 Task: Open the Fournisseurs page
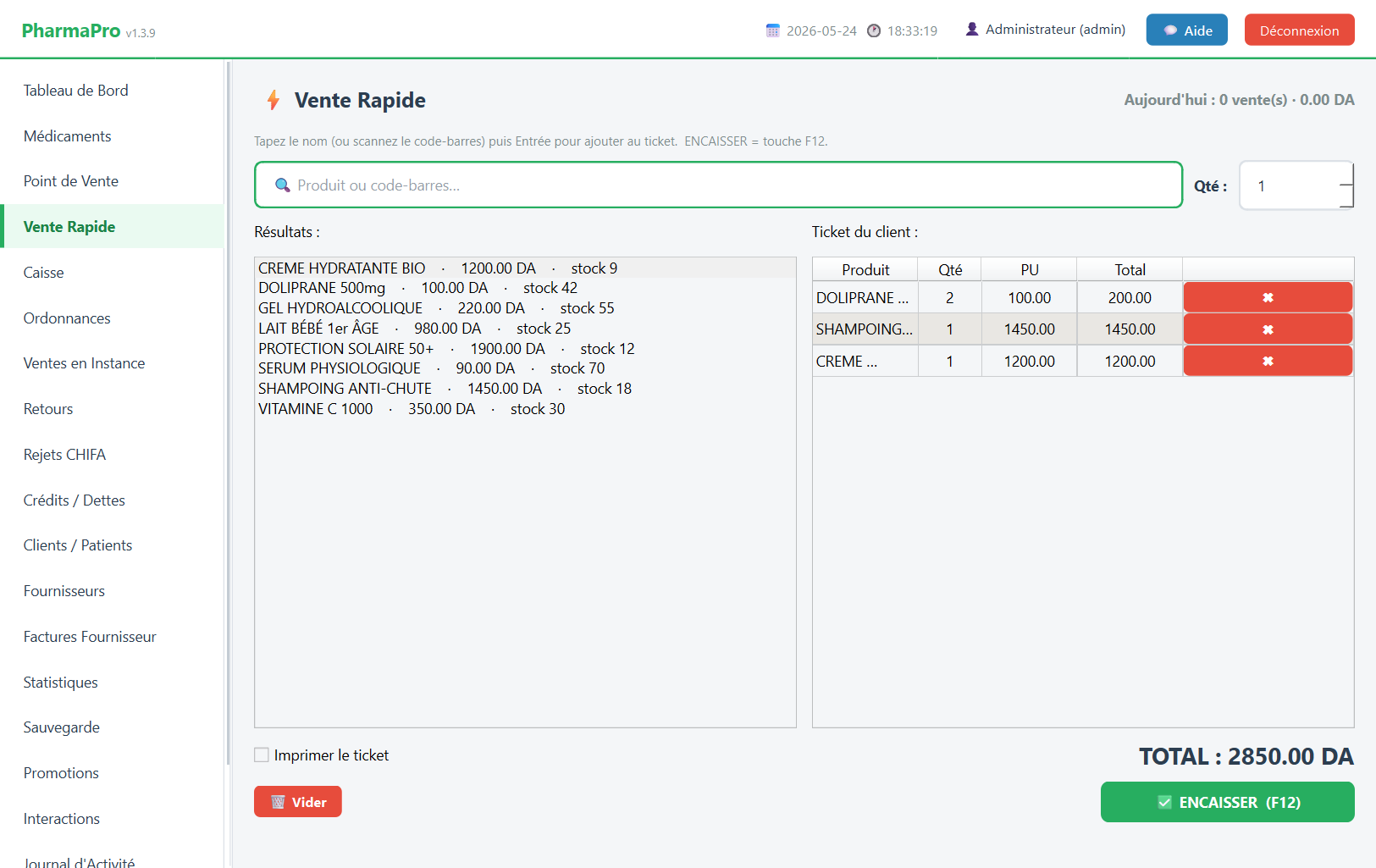[x=113, y=591]
